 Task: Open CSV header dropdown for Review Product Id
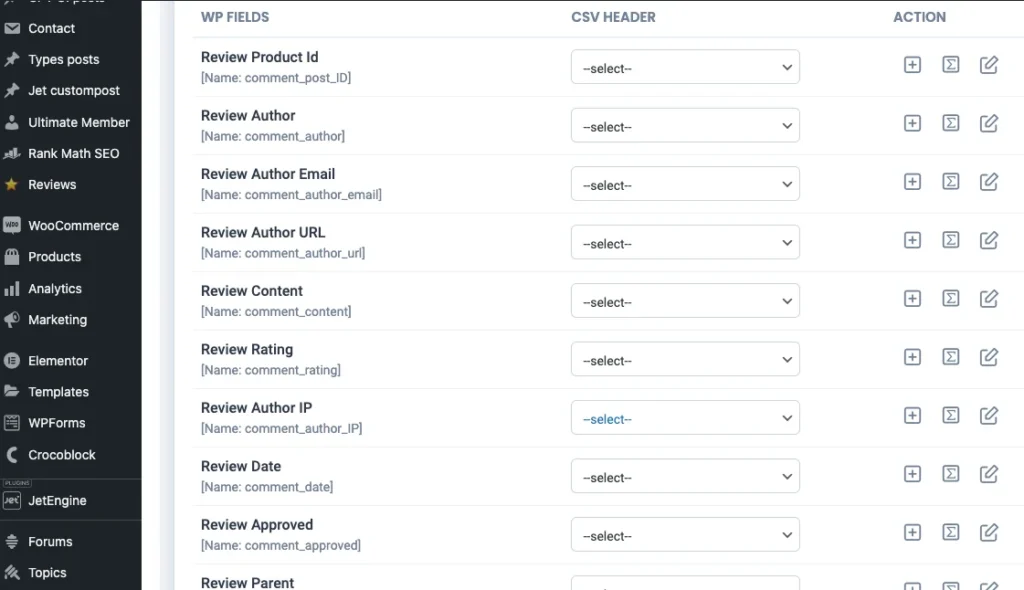[685, 68]
